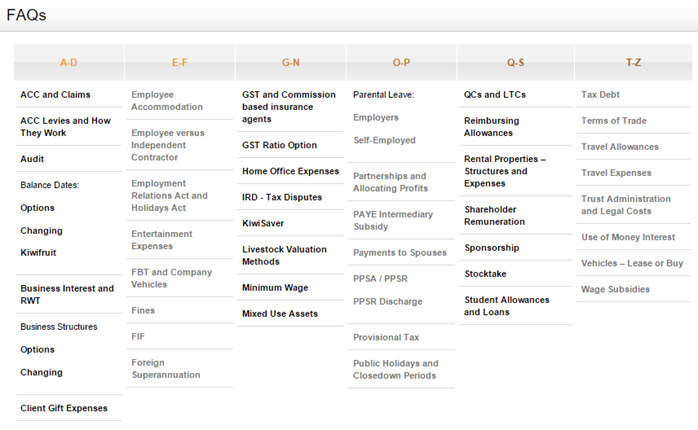Switch to the G-N header tab

290,62
